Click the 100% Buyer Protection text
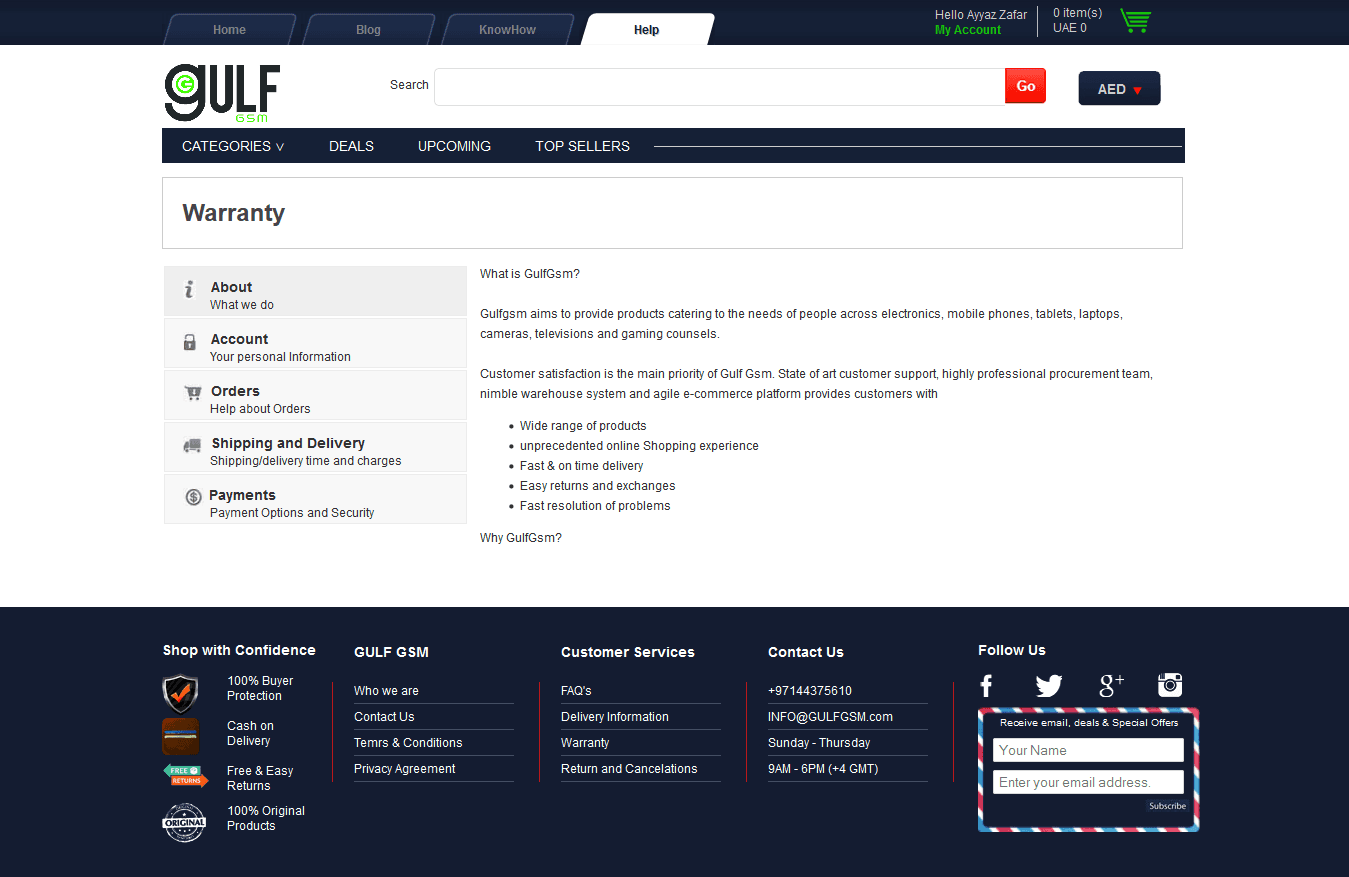Viewport: 1349px width, 877px height. tap(260, 688)
